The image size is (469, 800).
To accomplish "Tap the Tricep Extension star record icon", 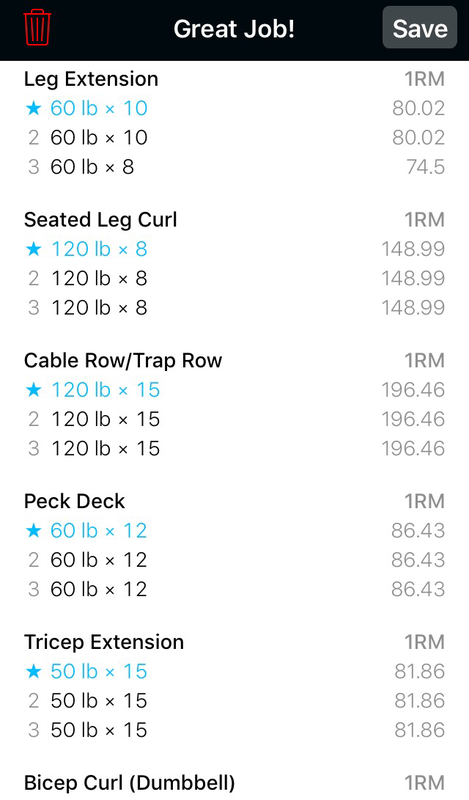I will click(x=33, y=671).
